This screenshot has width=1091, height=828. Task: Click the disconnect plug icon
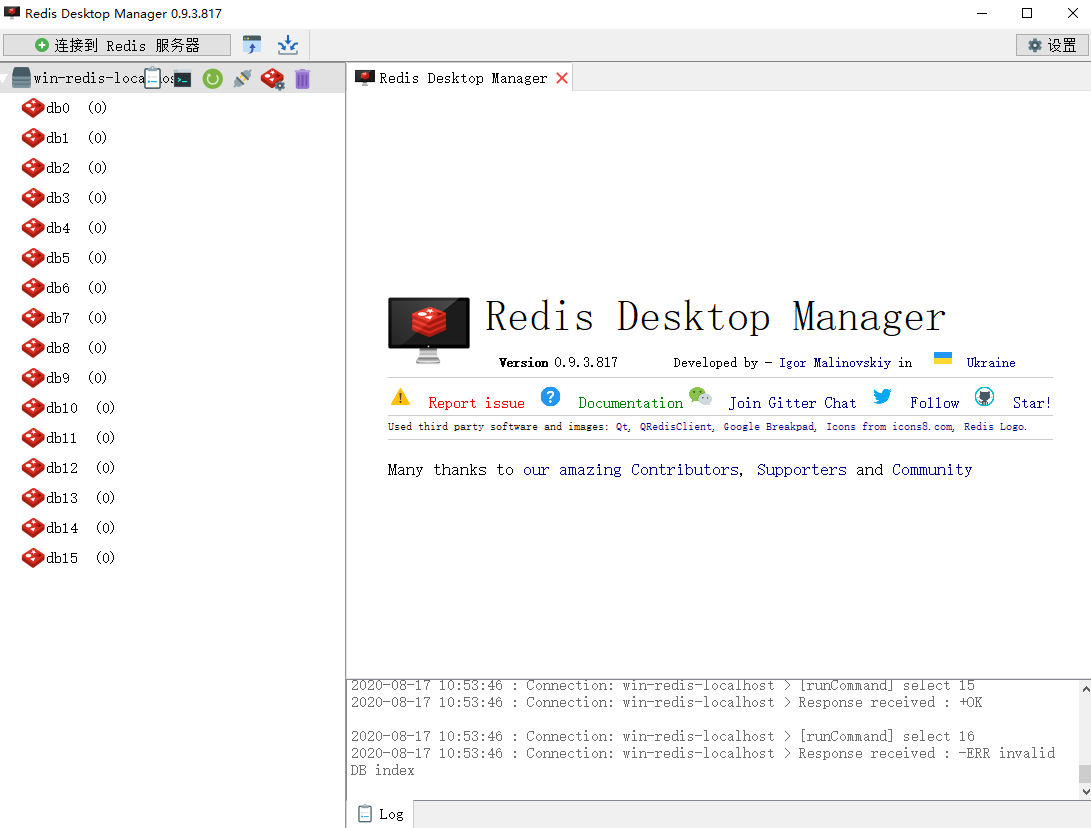242,79
